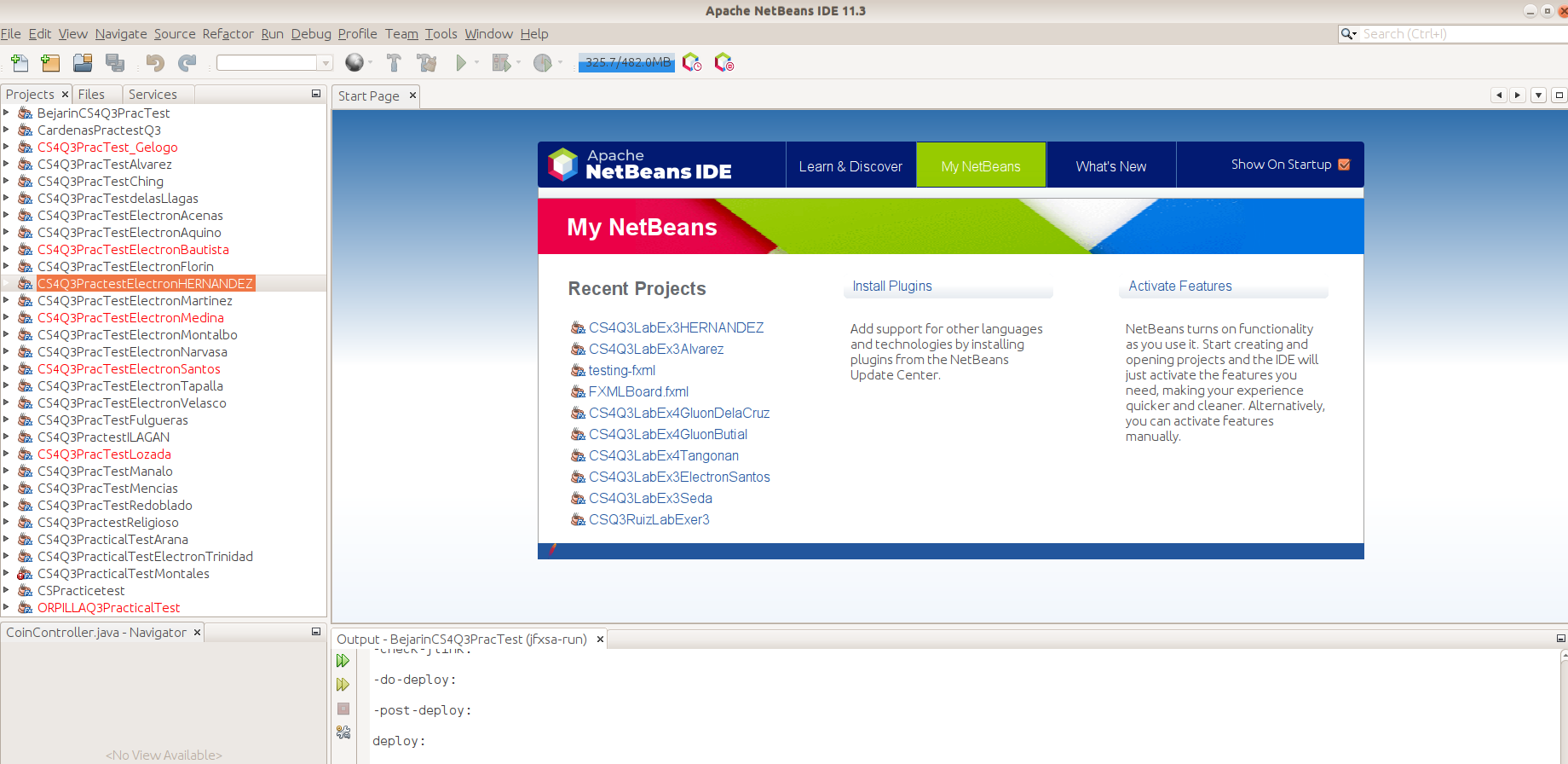
Task: Open recent project CS4Q3LabEx4Tangonan
Action: pos(664,455)
